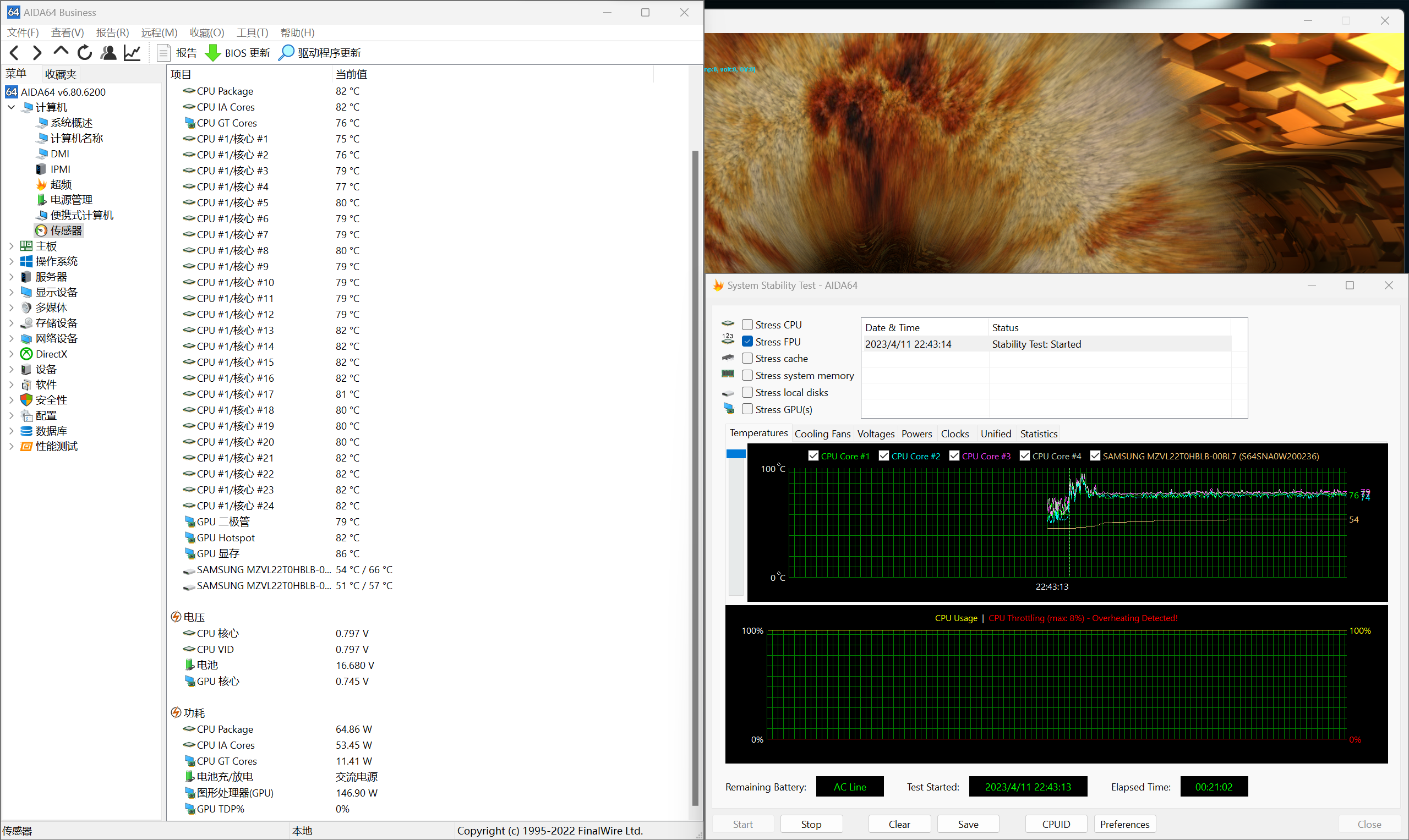Open the graph chart toolbar icon
This screenshot has width=1409, height=840.
click(132, 53)
